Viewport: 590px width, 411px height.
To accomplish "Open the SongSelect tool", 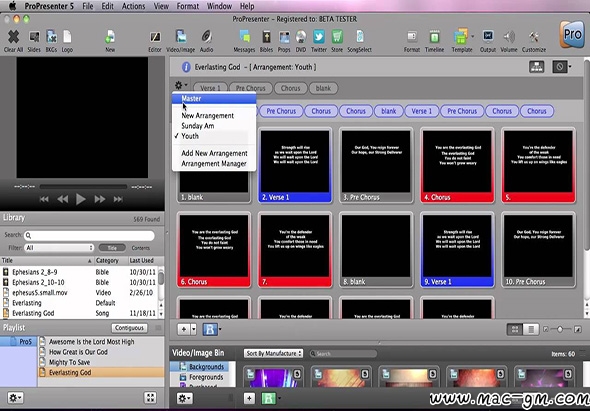I will click(359, 41).
